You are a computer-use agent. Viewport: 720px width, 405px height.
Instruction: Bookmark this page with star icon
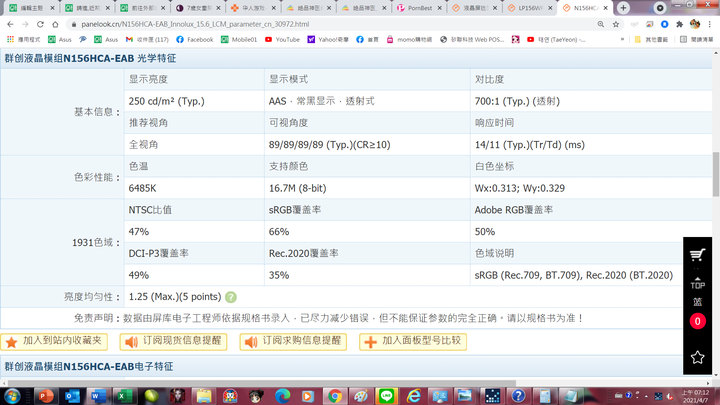[616, 24]
